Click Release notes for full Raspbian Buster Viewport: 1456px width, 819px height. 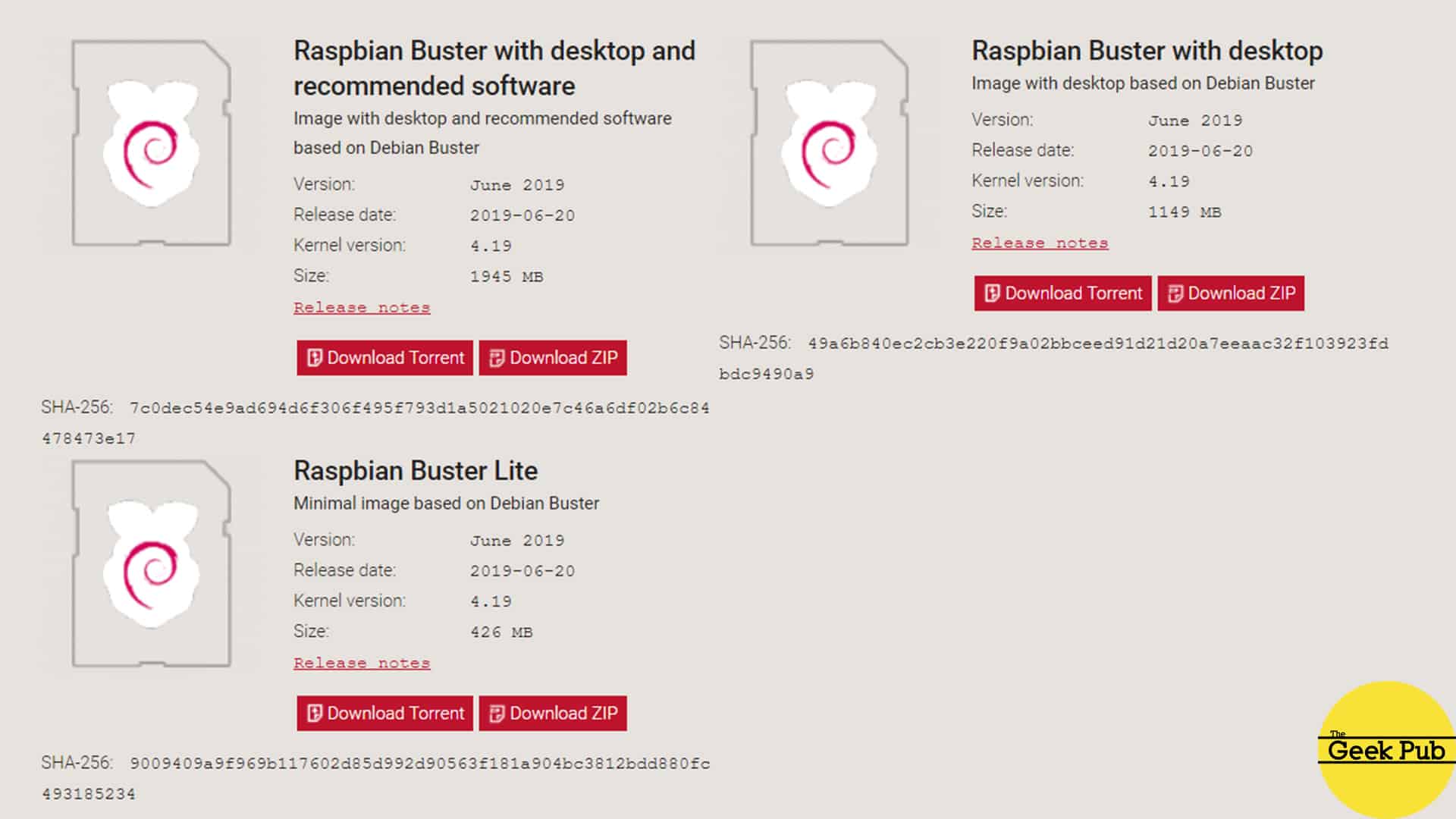pos(362,307)
